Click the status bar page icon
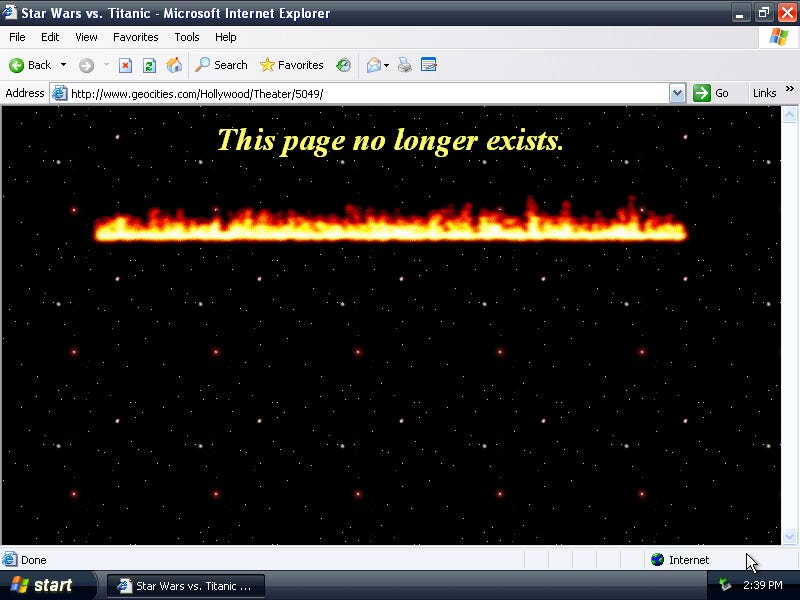 (10, 560)
